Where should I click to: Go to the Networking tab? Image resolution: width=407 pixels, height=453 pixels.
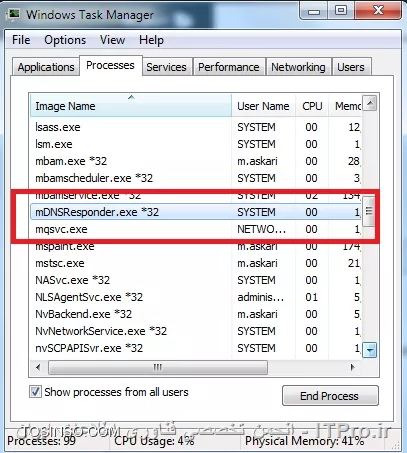298,67
